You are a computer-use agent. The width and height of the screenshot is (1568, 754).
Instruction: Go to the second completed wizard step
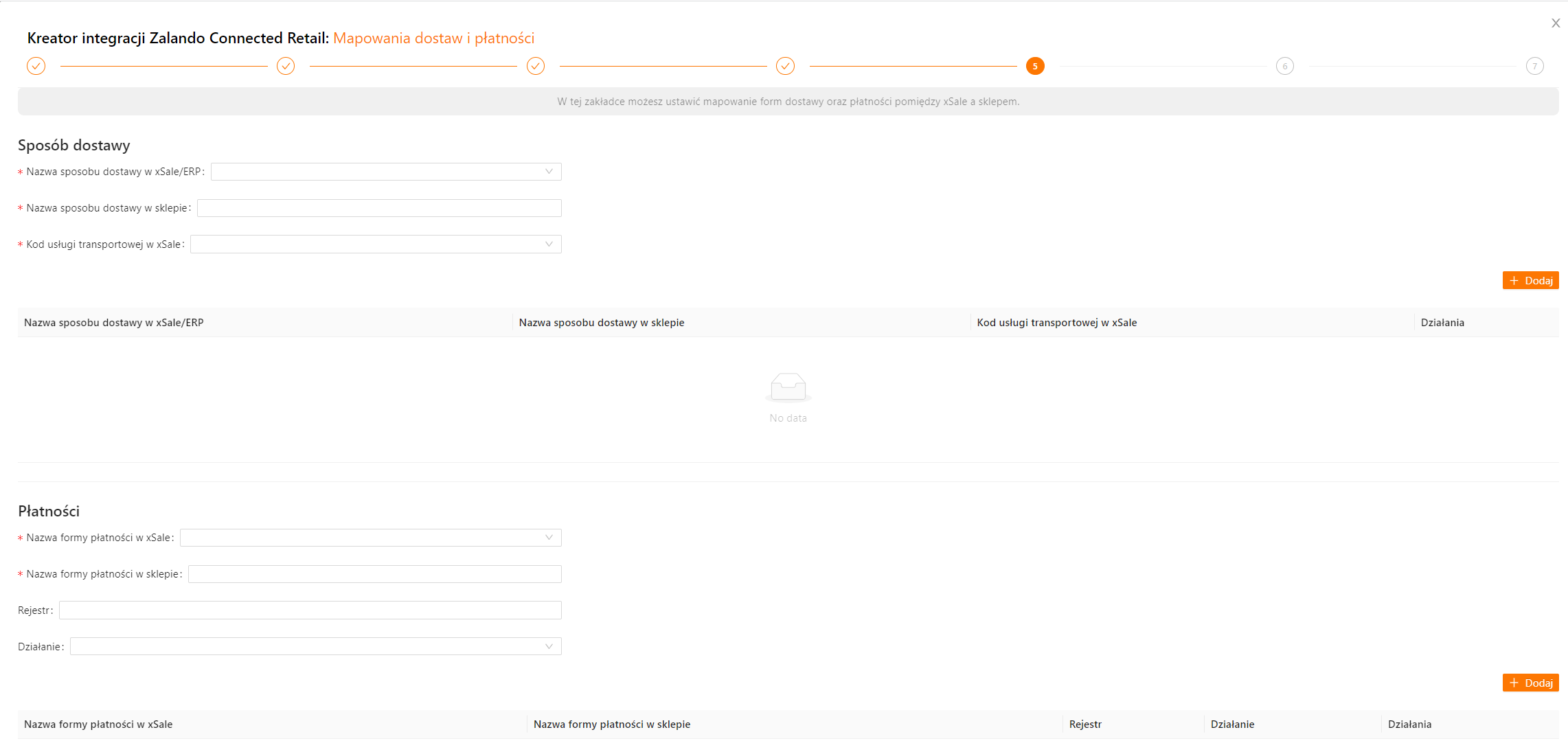click(x=286, y=66)
